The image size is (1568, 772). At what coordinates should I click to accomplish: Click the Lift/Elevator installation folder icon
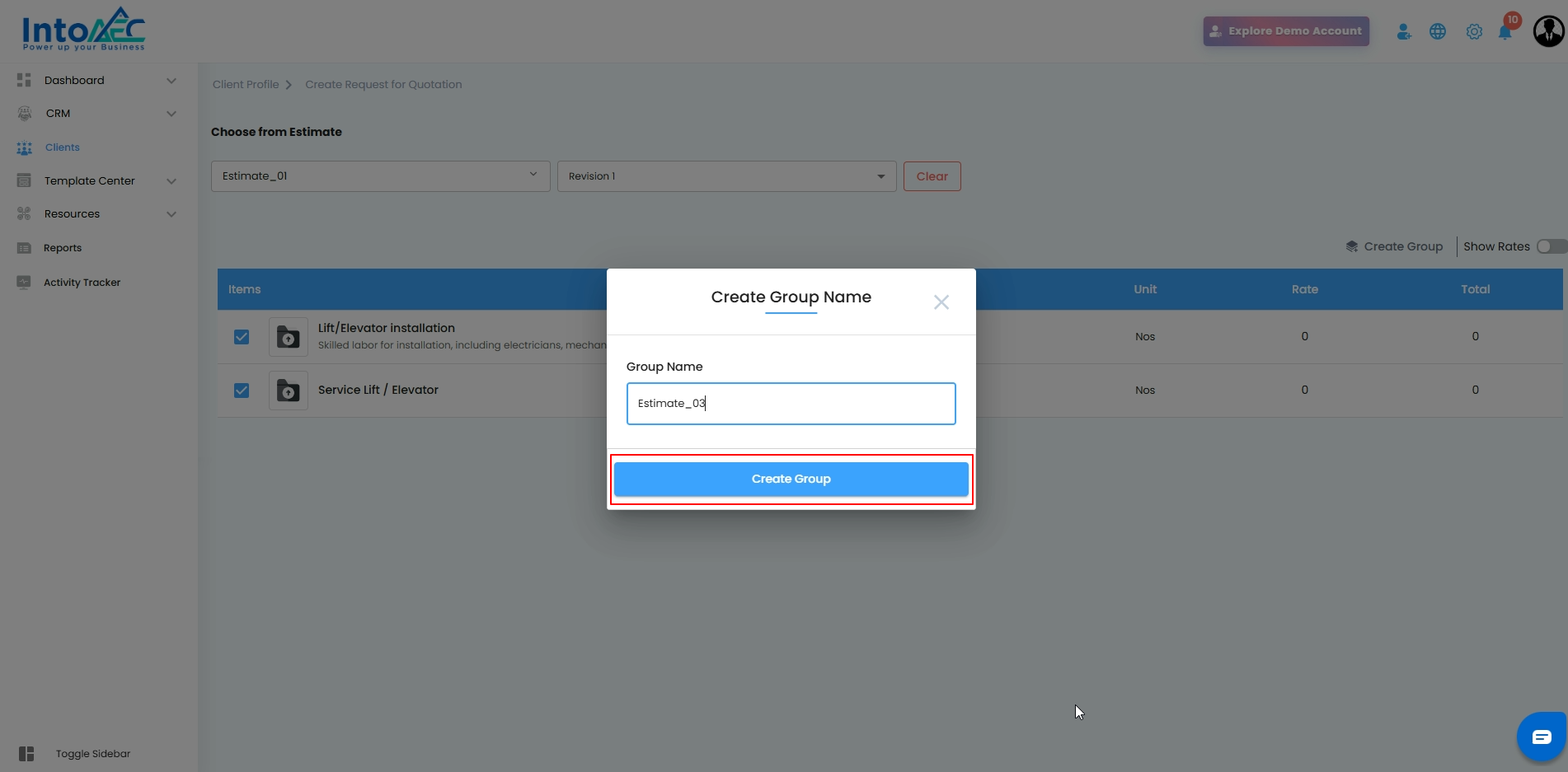(x=289, y=337)
